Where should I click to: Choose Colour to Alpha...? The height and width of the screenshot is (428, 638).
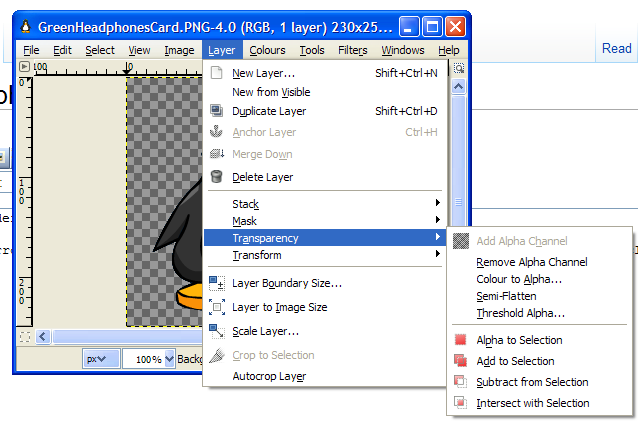coord(540,279)
